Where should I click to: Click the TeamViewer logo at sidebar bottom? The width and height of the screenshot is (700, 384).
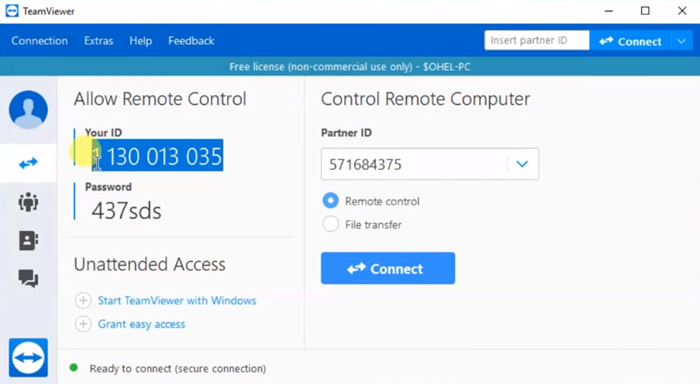[x=28, y=358]
